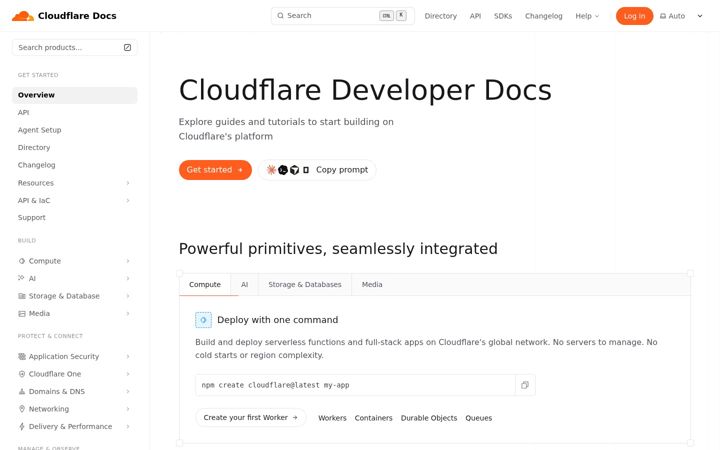Open Directory in top navigation

coord(440,16)
